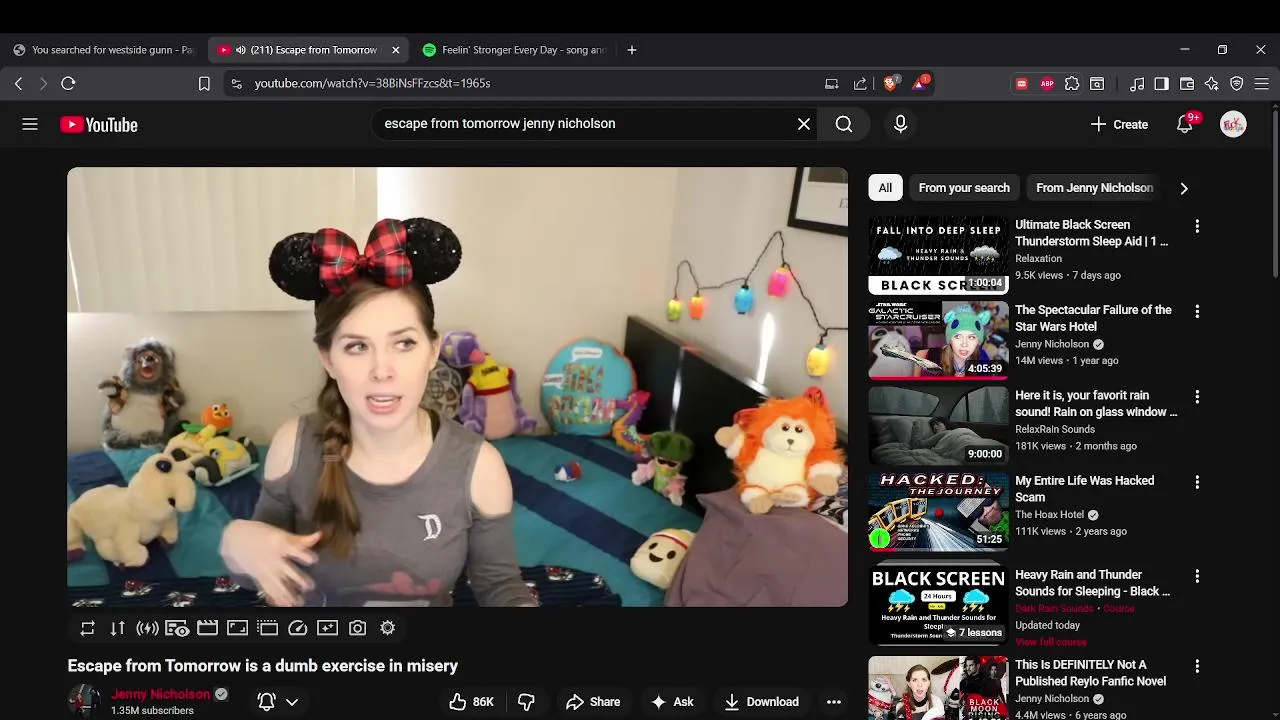Viewport: 1280px width, 720px height.
Task: Go to the YouTube home logo
Action: click(98, 125)
